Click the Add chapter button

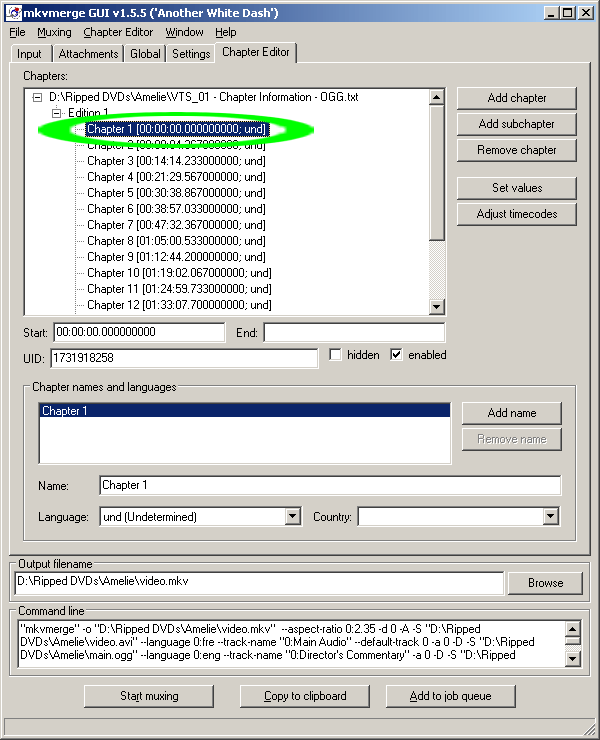point(517,98)
